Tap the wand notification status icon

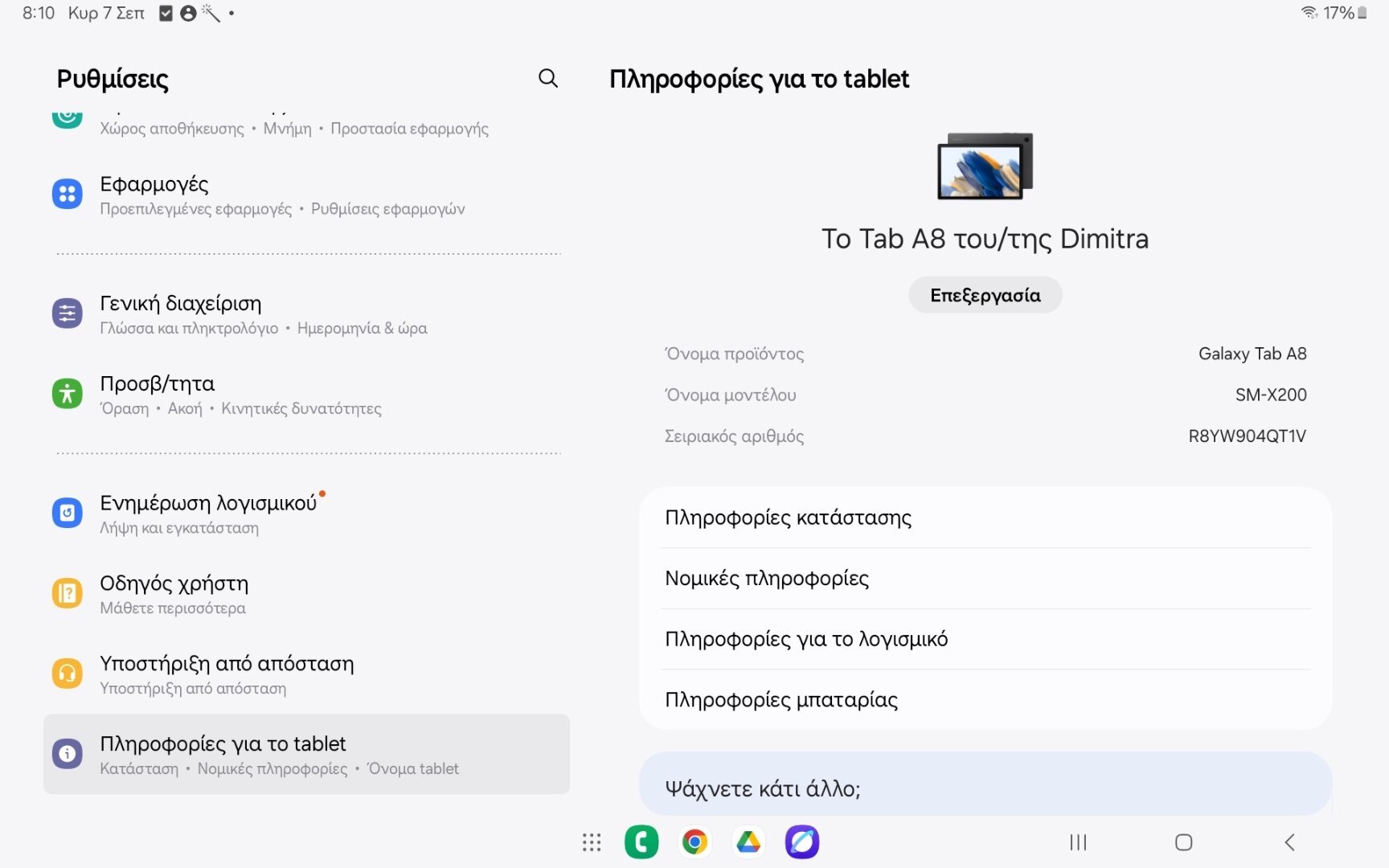[x=211, y=13]
